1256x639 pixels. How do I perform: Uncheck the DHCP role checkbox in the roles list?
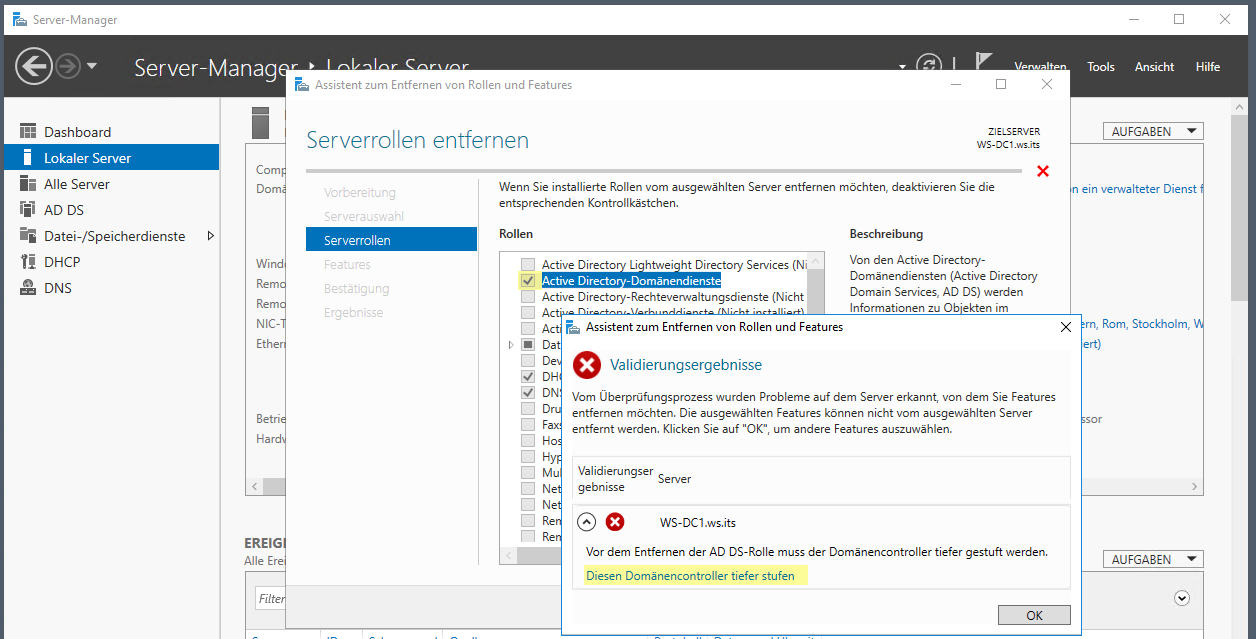[528, 377]
